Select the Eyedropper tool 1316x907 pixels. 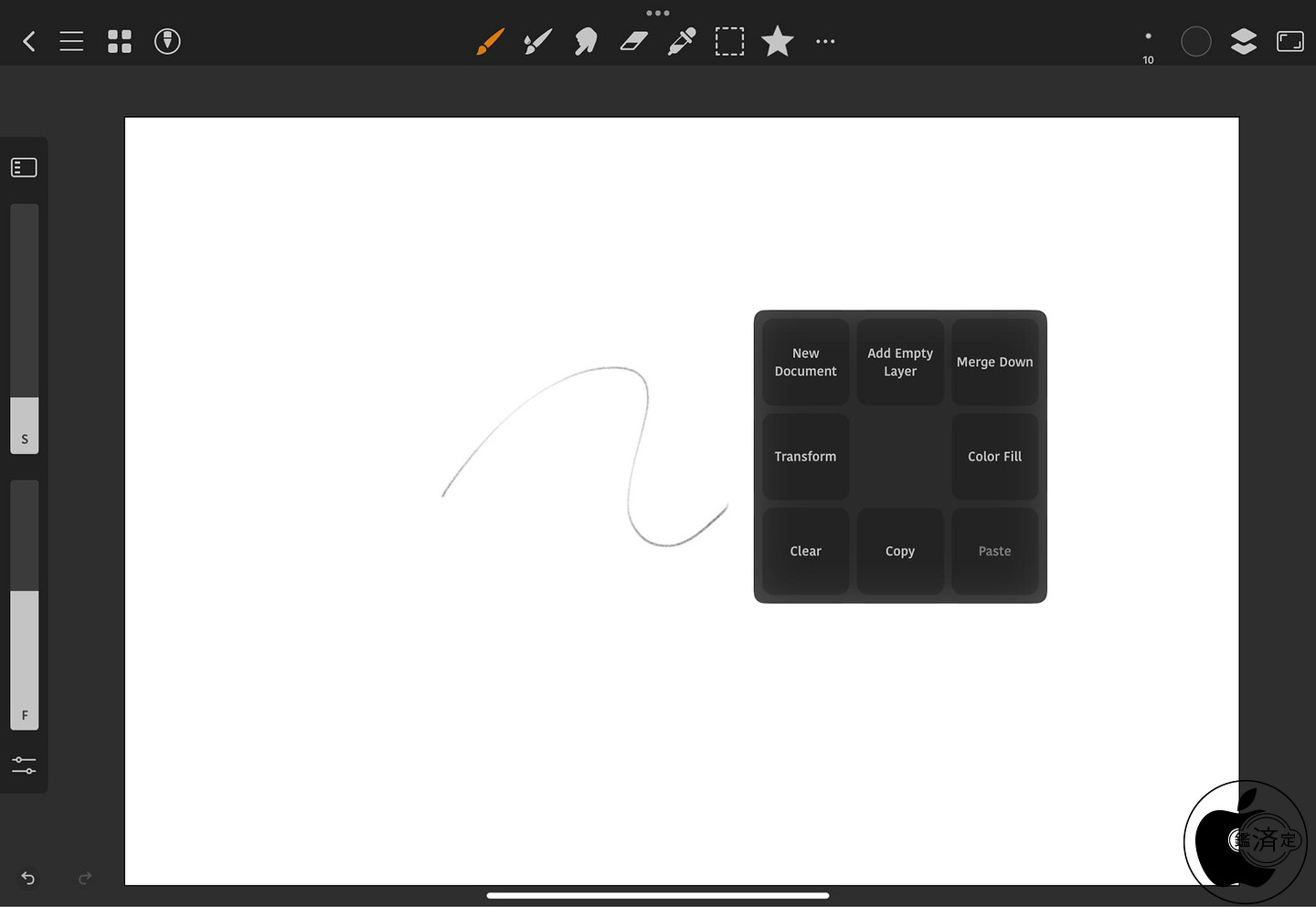tap(682, 41)
